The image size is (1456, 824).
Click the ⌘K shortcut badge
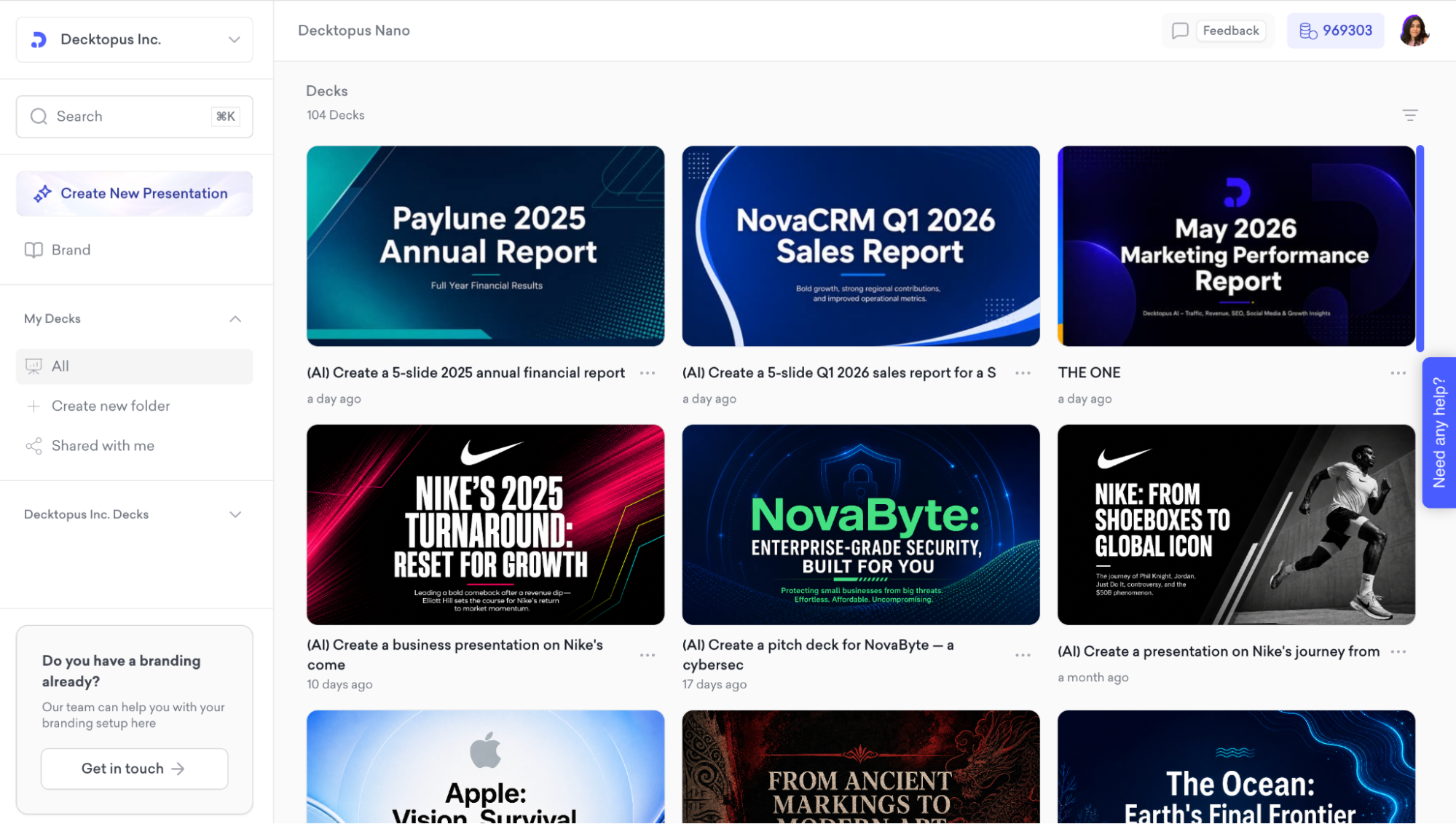coord(226,117)
